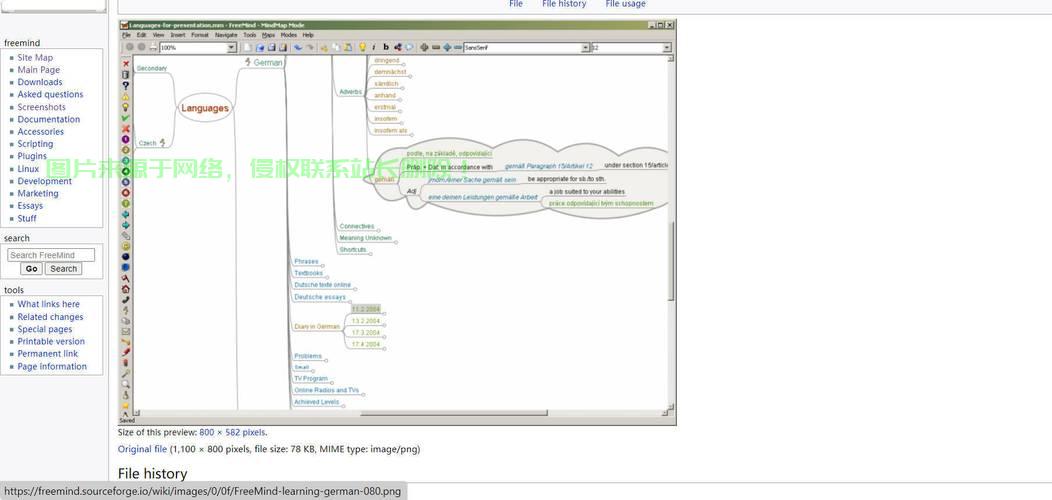Open the Page information link
The image size is (1052, 500).
(x=52, y=366)
